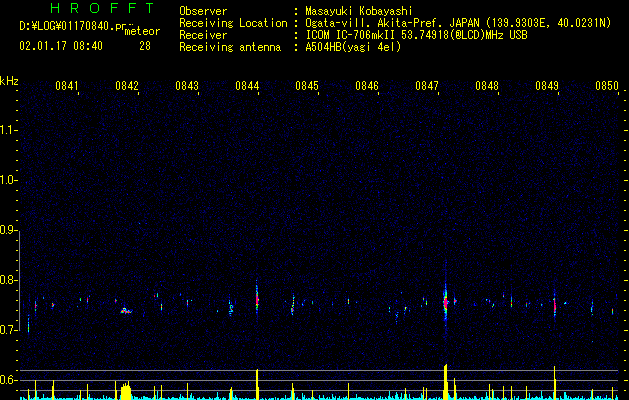
Task: Click the date stamp 02.01.17 08:40
Action: pyautogui.click(x=61, y=46)
